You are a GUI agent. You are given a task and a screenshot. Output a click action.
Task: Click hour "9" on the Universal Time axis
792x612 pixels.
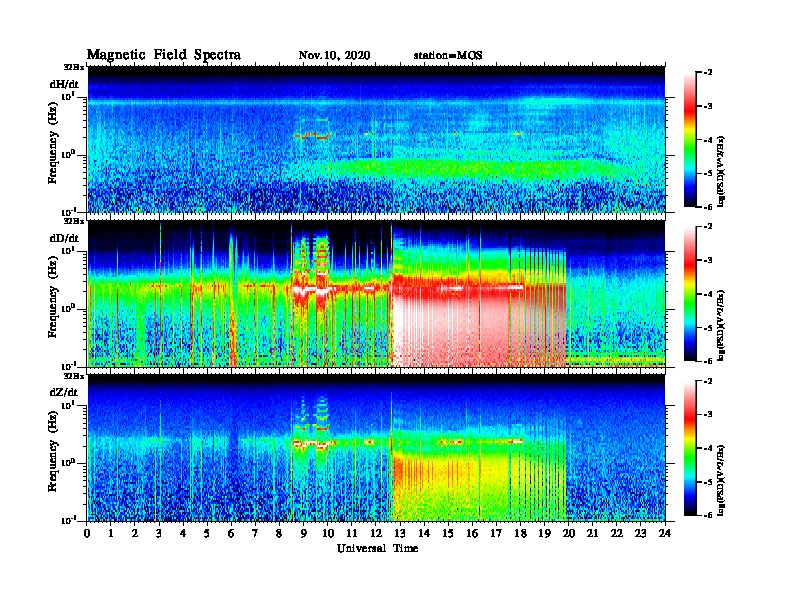tap(304, 533)
